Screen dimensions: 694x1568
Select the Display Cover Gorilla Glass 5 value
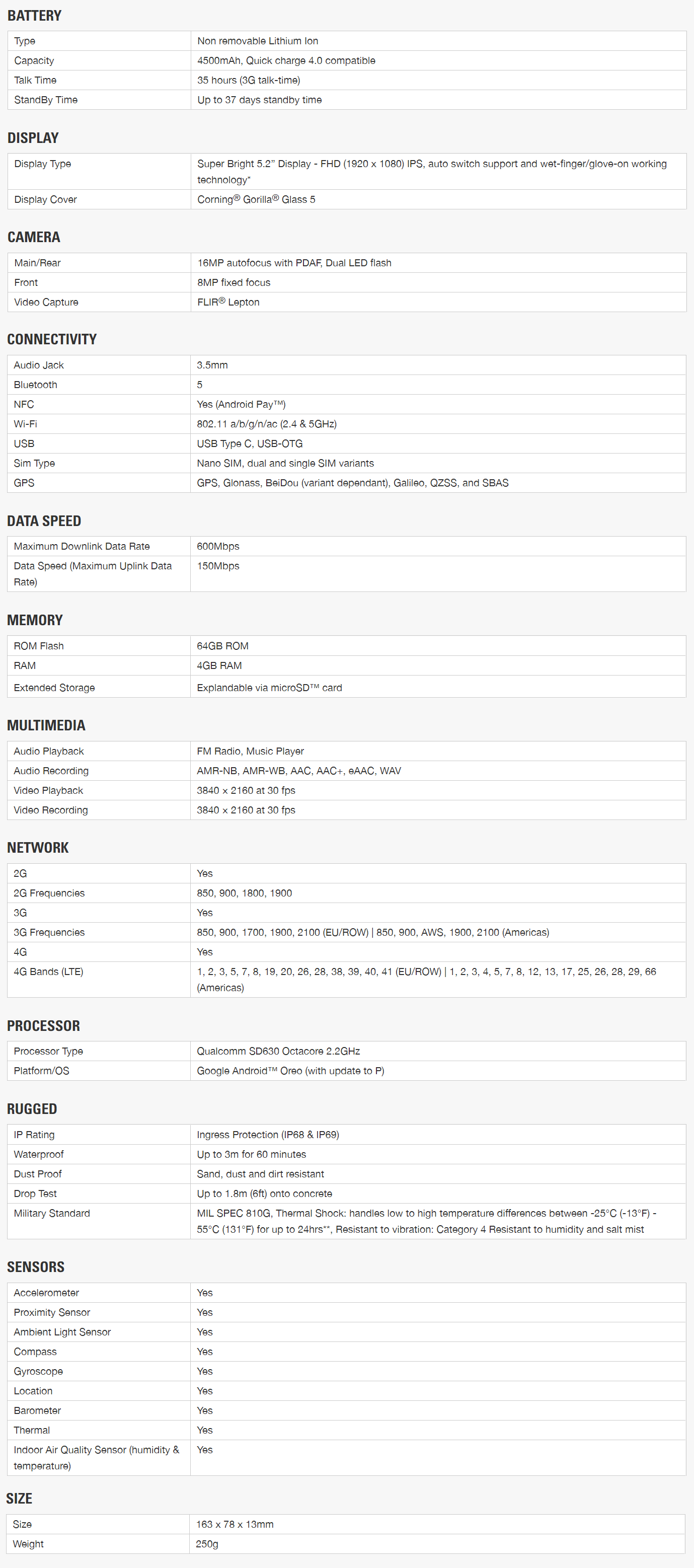[x=256, y=199]
